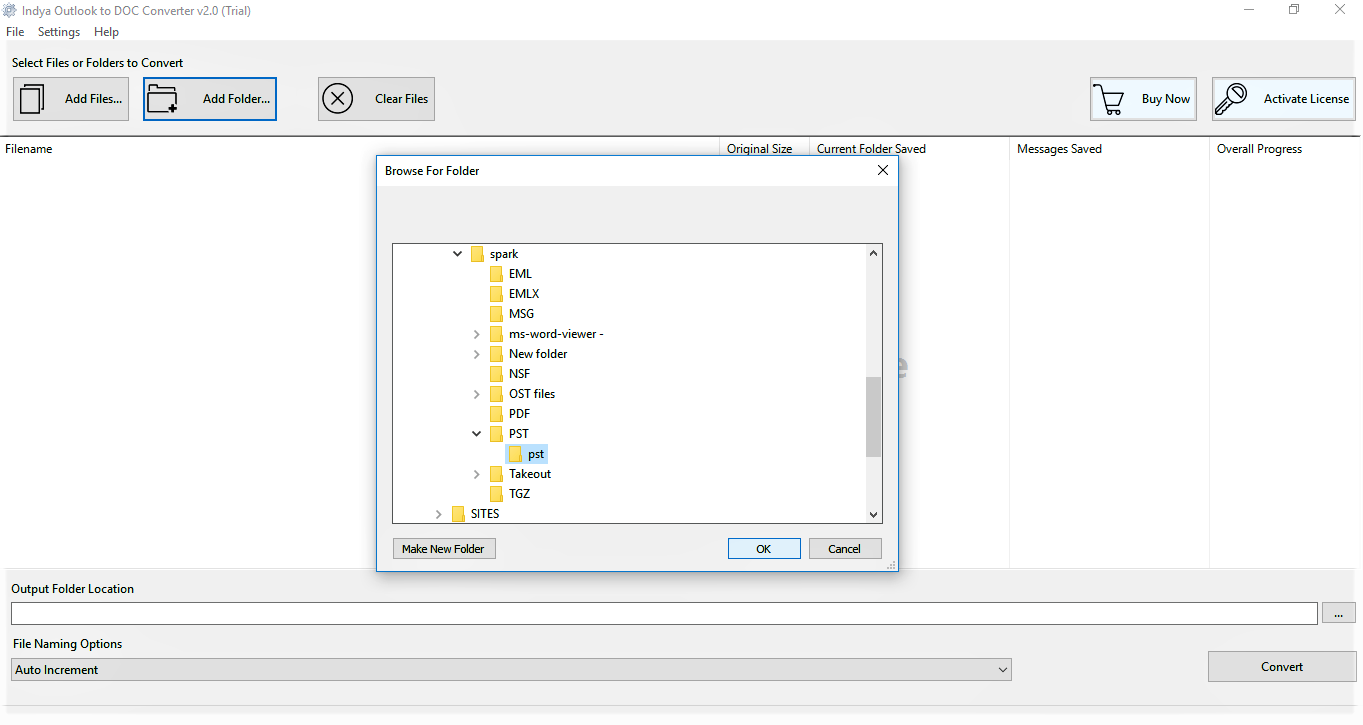The width and height of the screenshot is (1363, 725).
Task: Click the Takeout folder icon
Action: tap(496, 474)
